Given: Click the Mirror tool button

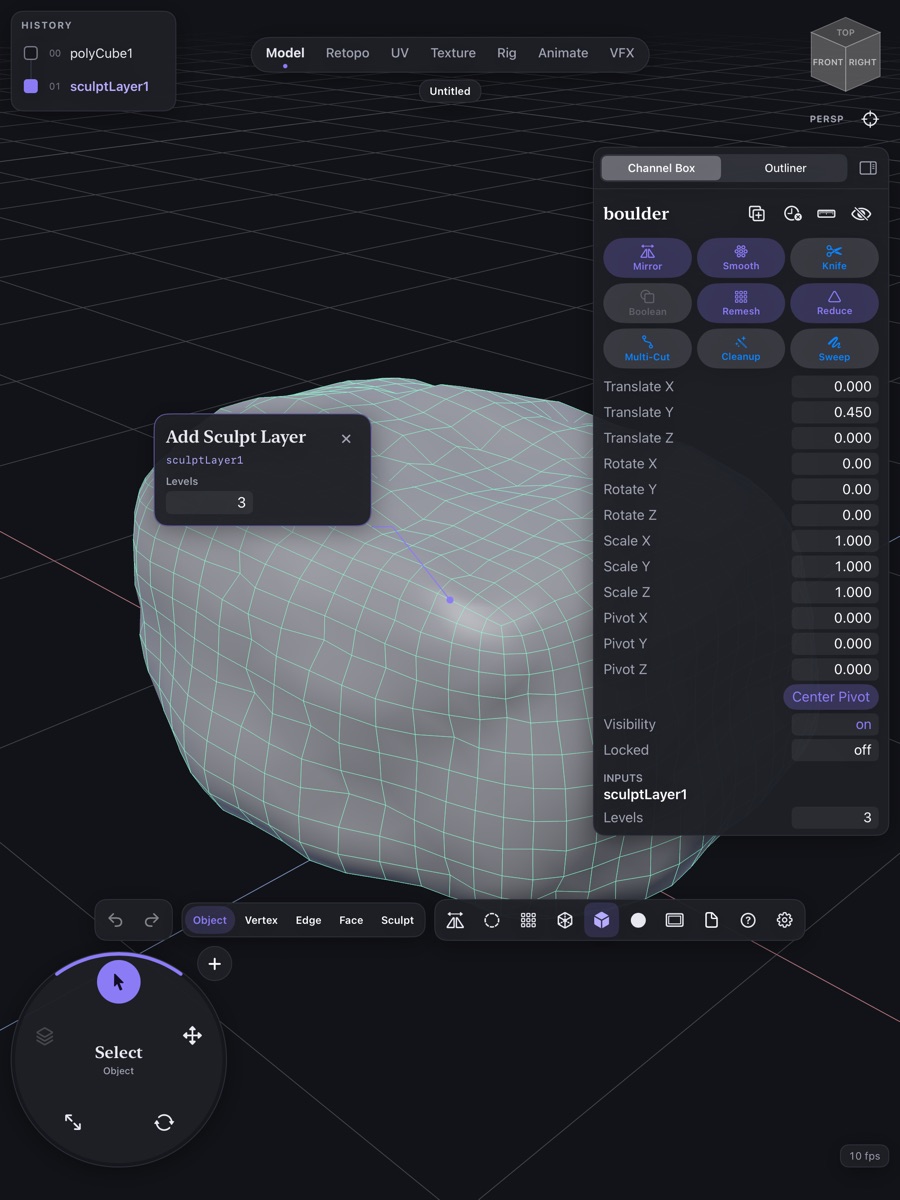Looking at the screenshot, I should [x=647, y=258].
